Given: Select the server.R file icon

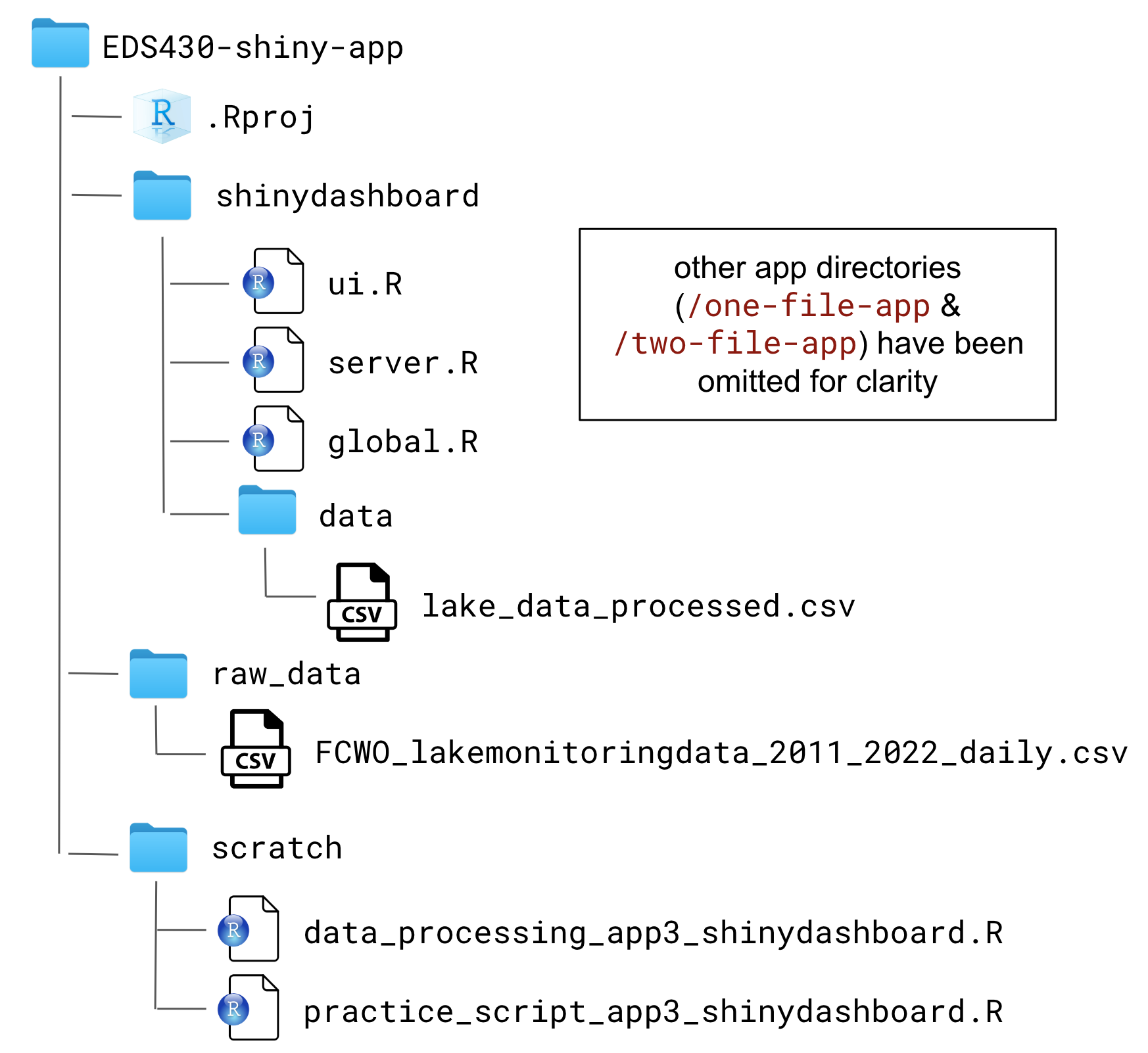Looking at the screenshot, I should pos(275,360).
